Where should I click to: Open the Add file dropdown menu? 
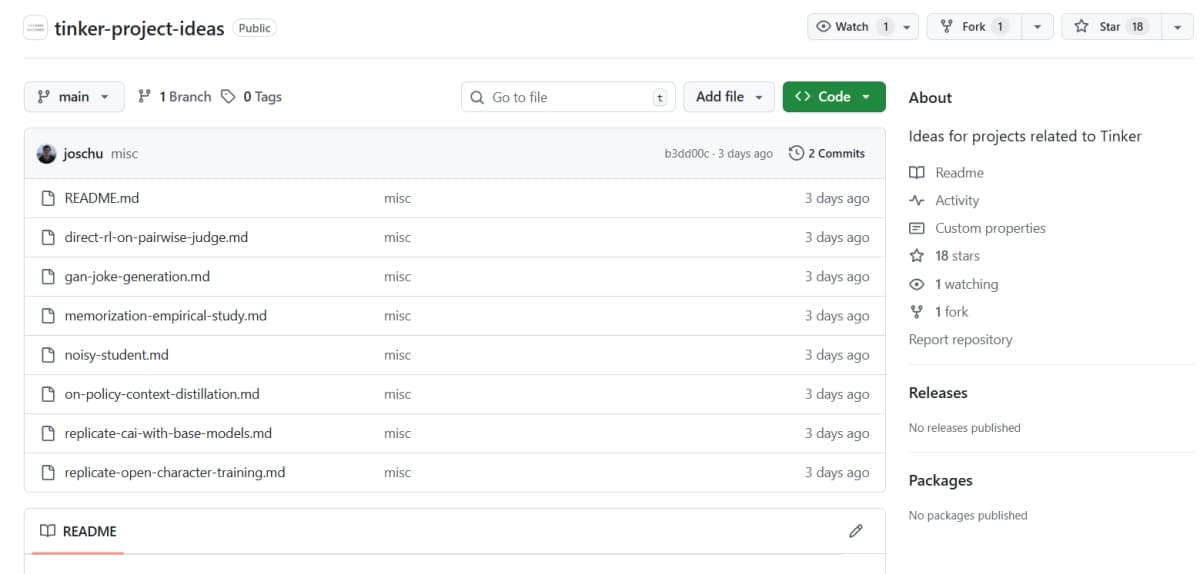click(729, 97)
